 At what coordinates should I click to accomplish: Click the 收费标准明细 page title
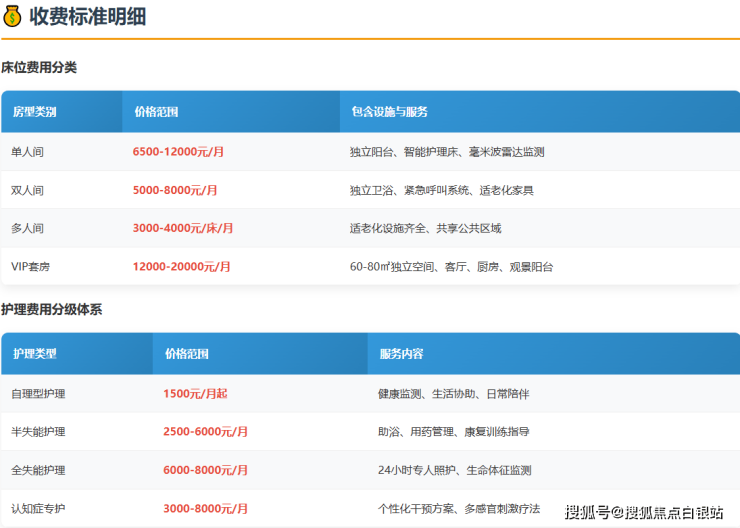(x=88, y=17)
